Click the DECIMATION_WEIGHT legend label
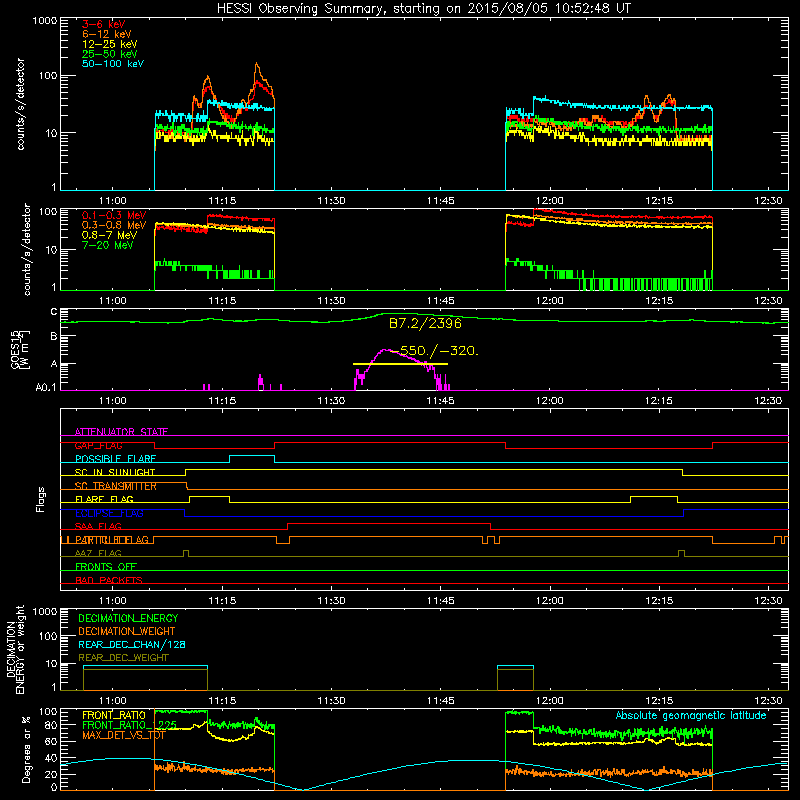This screenshot has height=800, width=800. 127,631
